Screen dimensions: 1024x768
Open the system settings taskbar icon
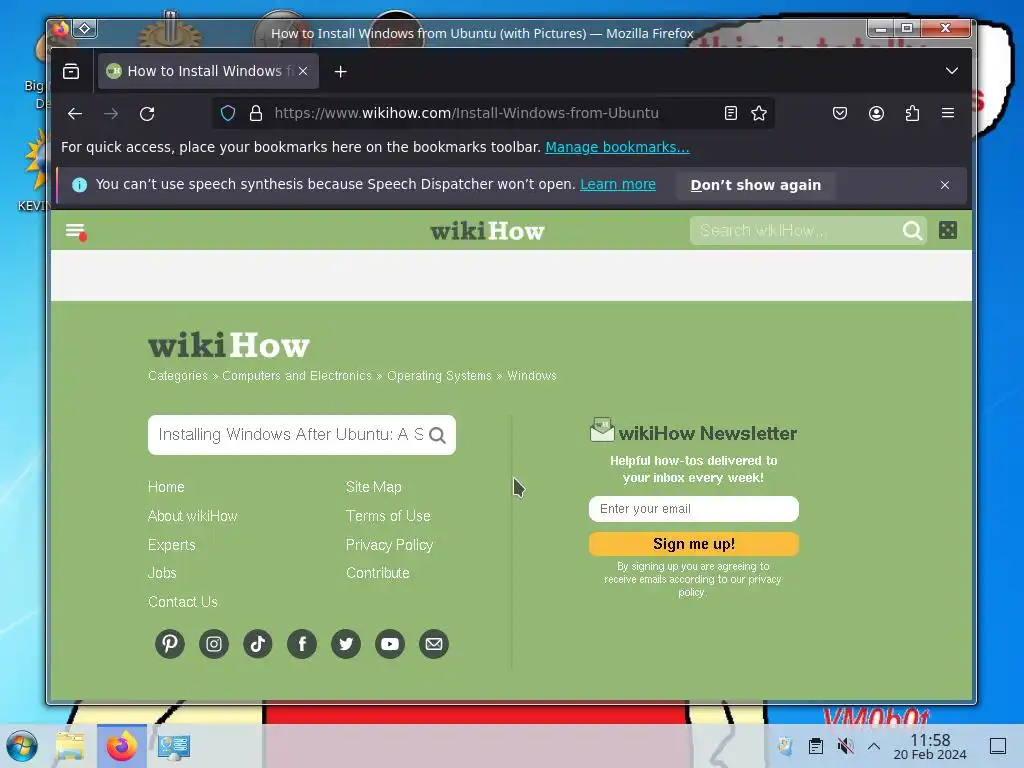click(173, 746)
